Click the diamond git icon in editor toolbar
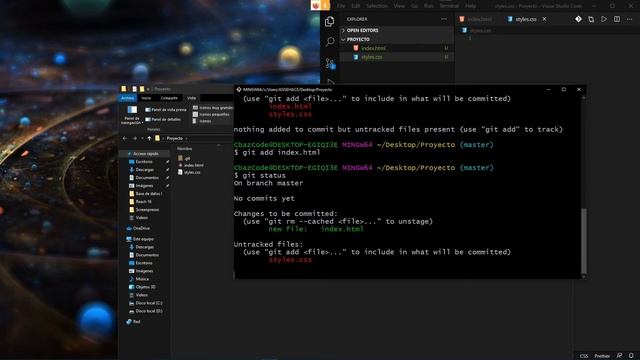 coord(578,19)
